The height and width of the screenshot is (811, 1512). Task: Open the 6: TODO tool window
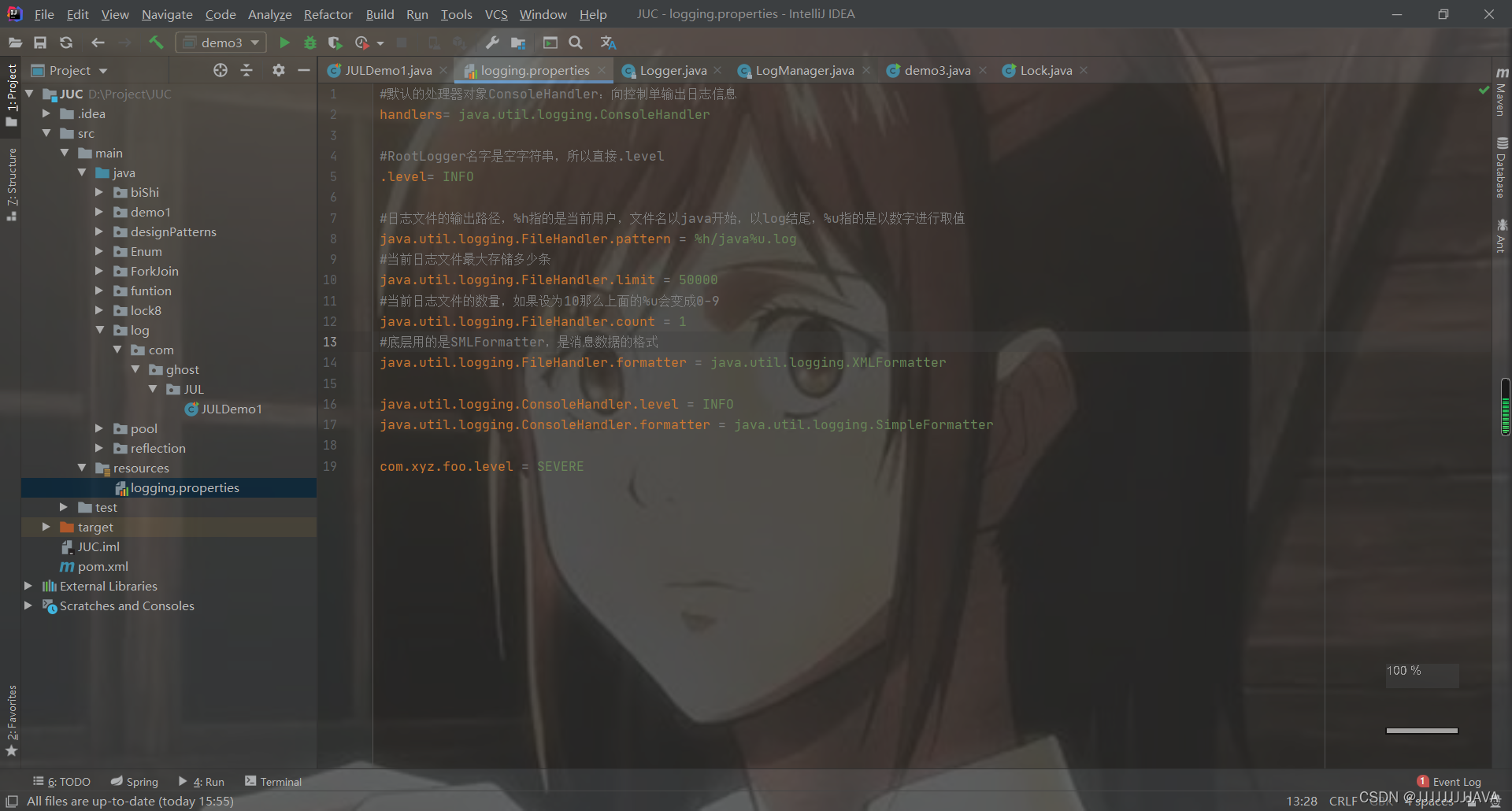[61, 781]
